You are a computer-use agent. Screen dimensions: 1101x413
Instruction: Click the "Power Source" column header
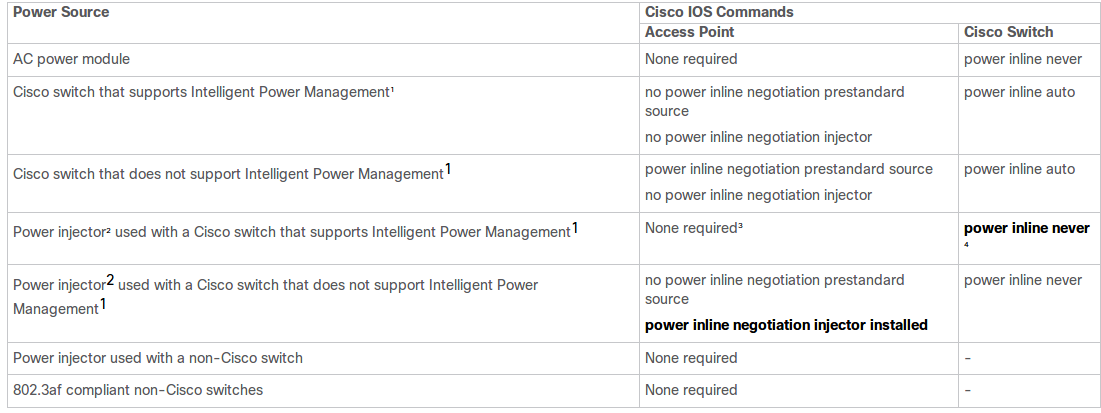pos(61,12)
